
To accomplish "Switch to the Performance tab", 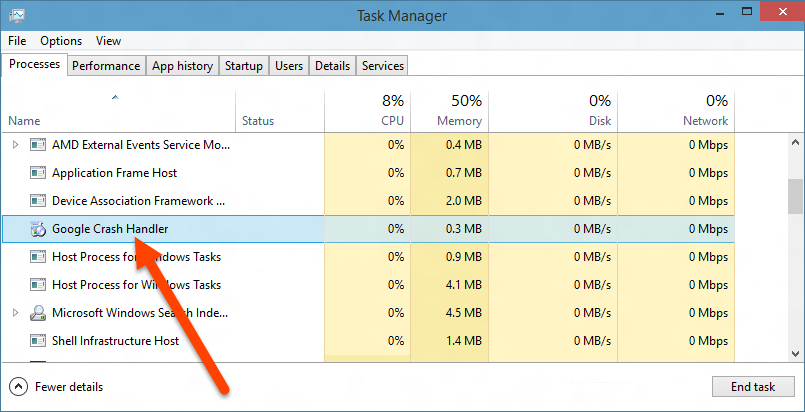I will point(106,66).
